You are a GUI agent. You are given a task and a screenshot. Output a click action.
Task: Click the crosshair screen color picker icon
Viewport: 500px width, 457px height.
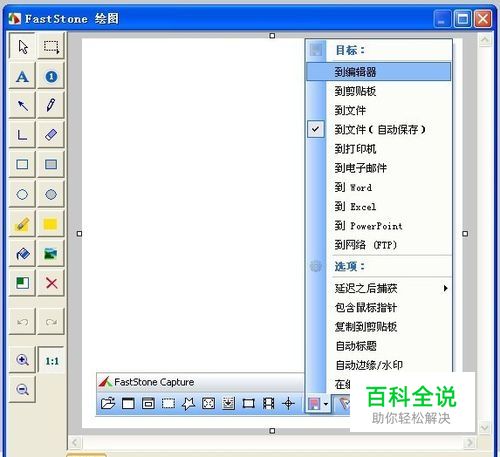(x=288, y=403)
